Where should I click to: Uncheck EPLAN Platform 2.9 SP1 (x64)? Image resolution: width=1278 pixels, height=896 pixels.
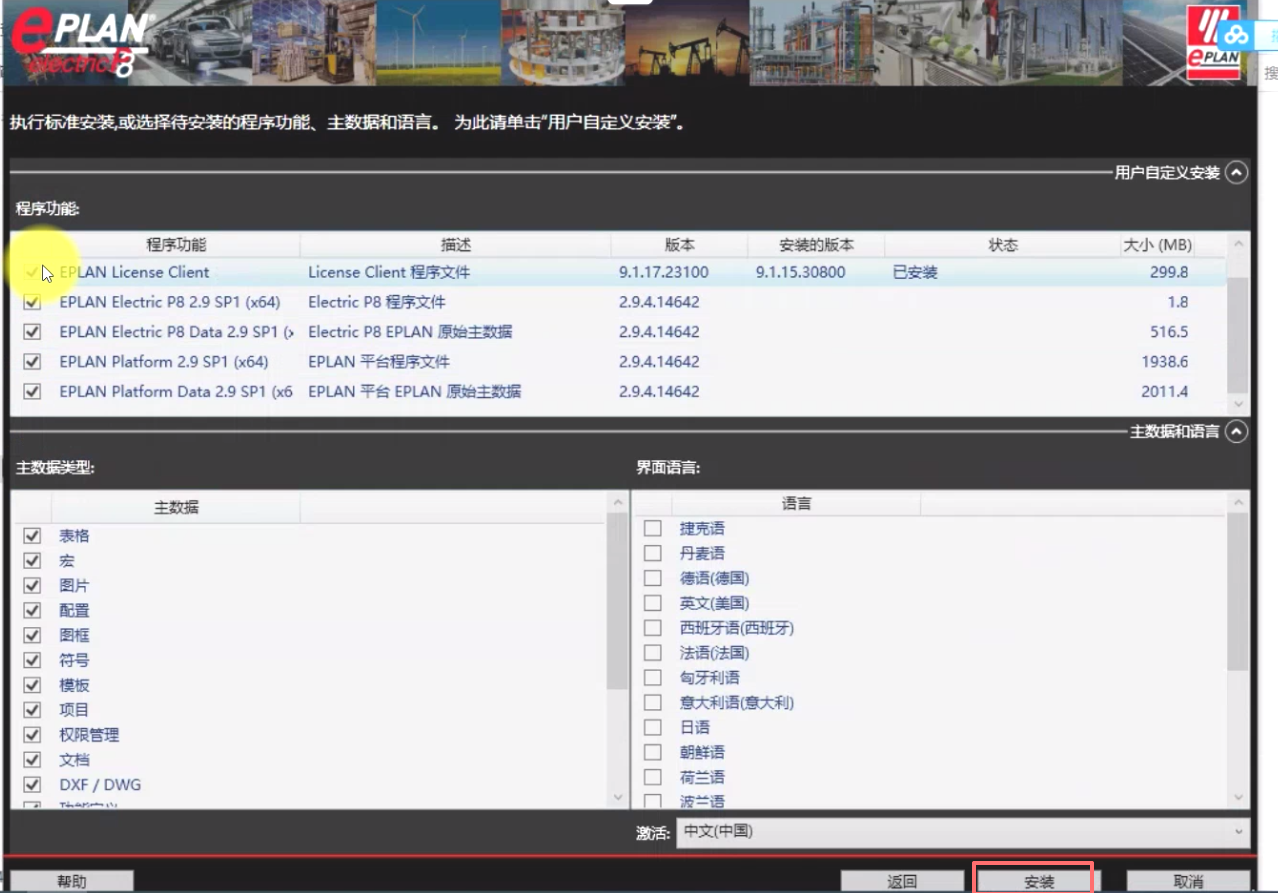coord(32,362)
